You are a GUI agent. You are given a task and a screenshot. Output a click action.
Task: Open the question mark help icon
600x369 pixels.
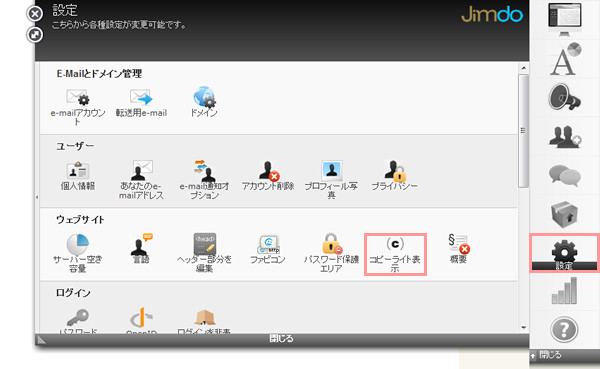pyautogui.click(x=564, y=329)
